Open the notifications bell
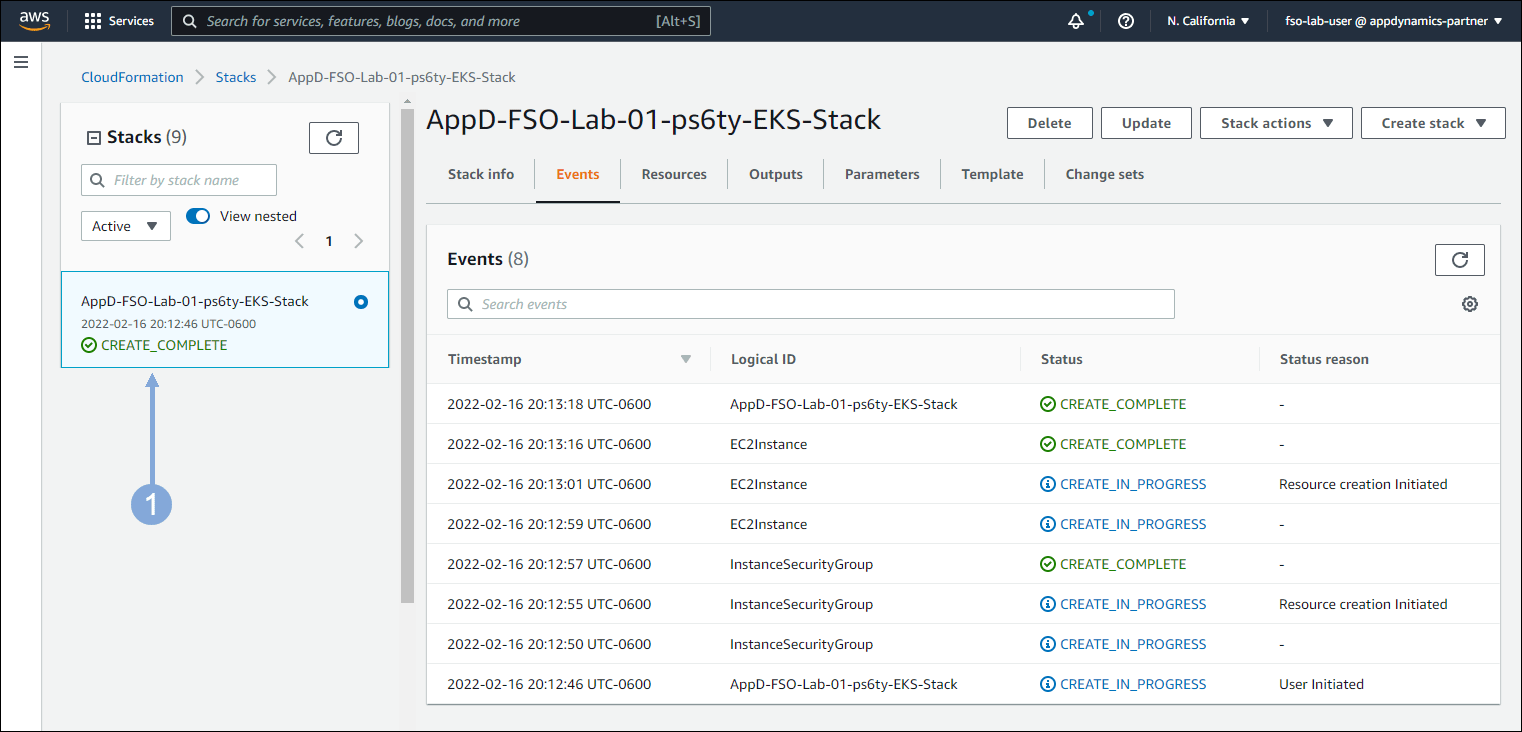The width and height of the screenshot is (1522, 732). coord(1076,21)
